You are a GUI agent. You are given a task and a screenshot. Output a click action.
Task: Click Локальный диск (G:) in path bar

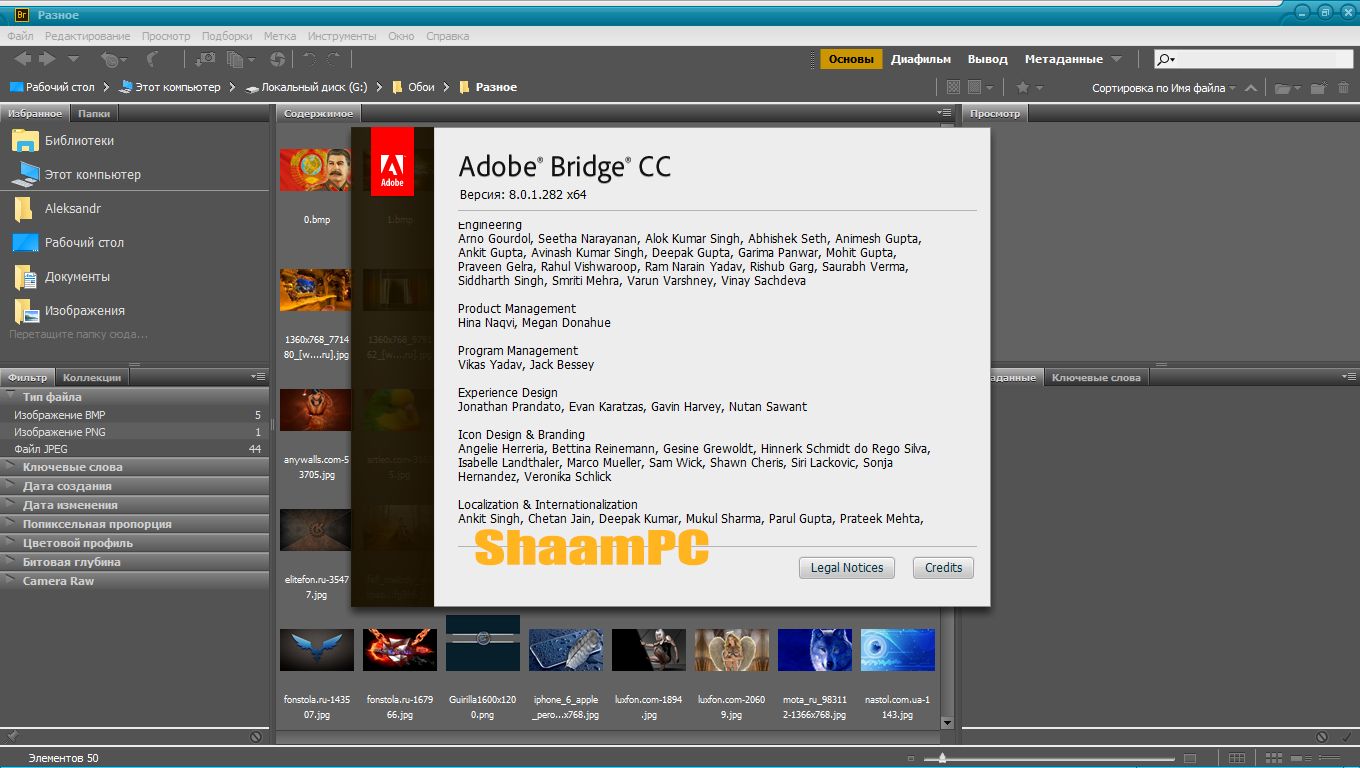(x=307, y=87)
